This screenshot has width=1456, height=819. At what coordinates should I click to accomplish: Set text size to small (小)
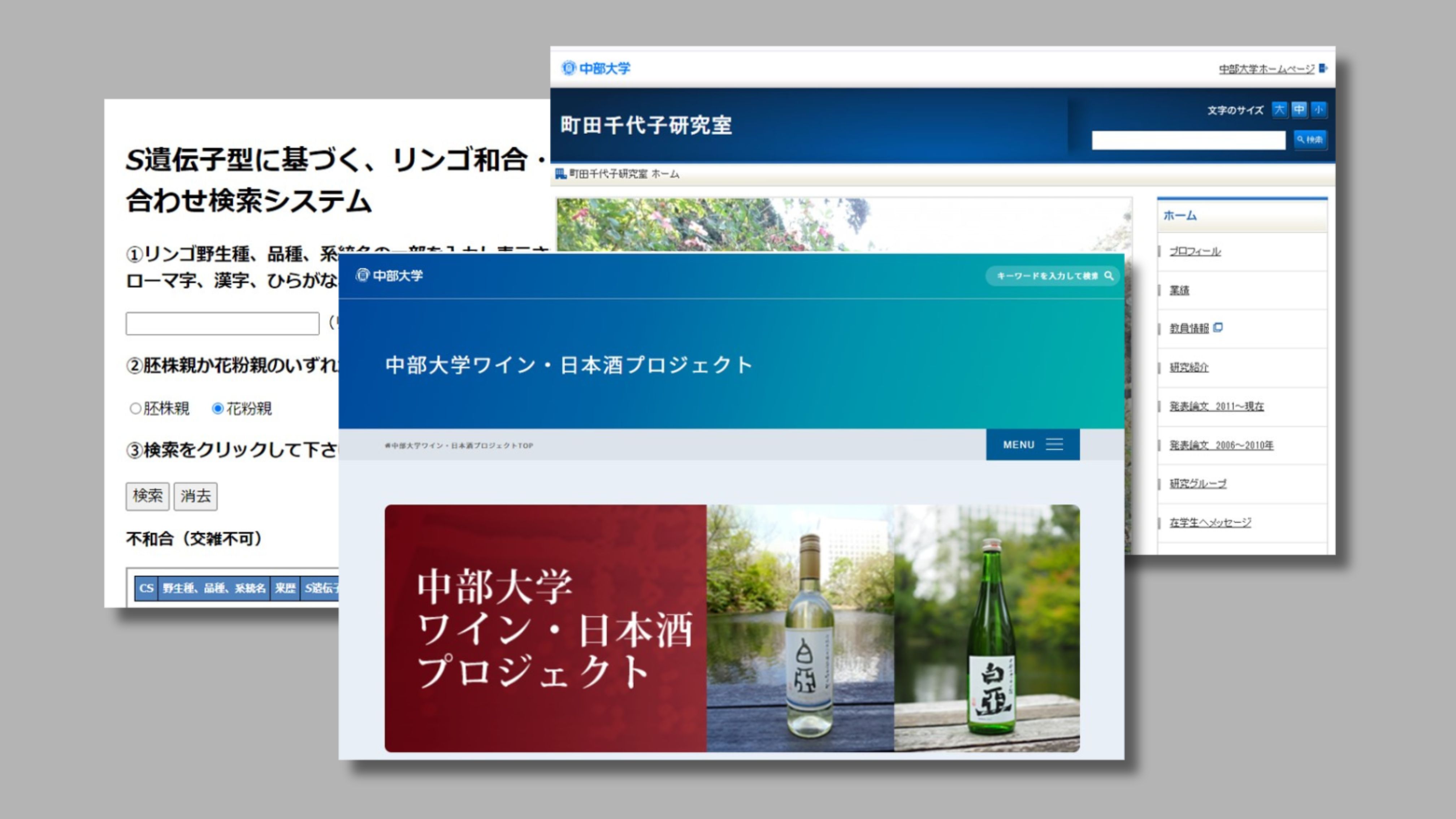(1319, 109)
